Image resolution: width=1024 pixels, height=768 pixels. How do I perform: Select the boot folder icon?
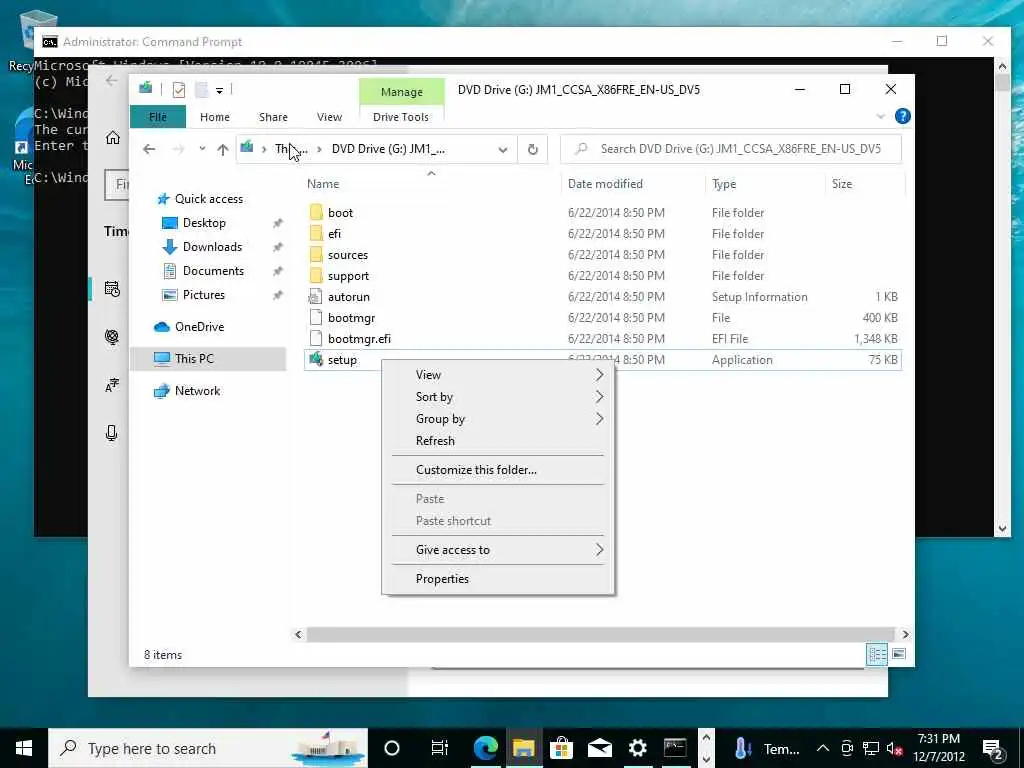(x=316, y=212)
